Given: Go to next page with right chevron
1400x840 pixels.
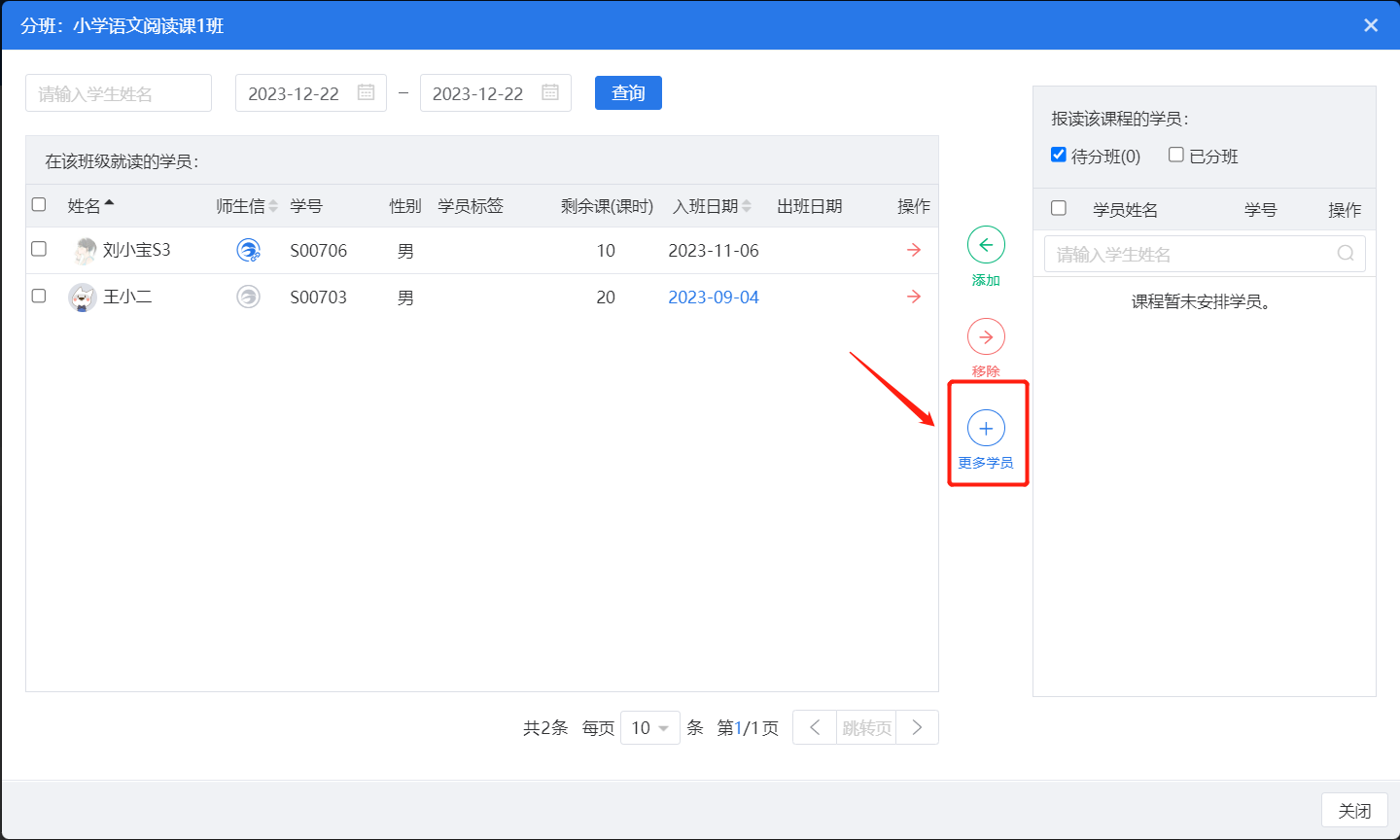Looking at the screenshot, I should pyautogui.click(x=916, y=726).
